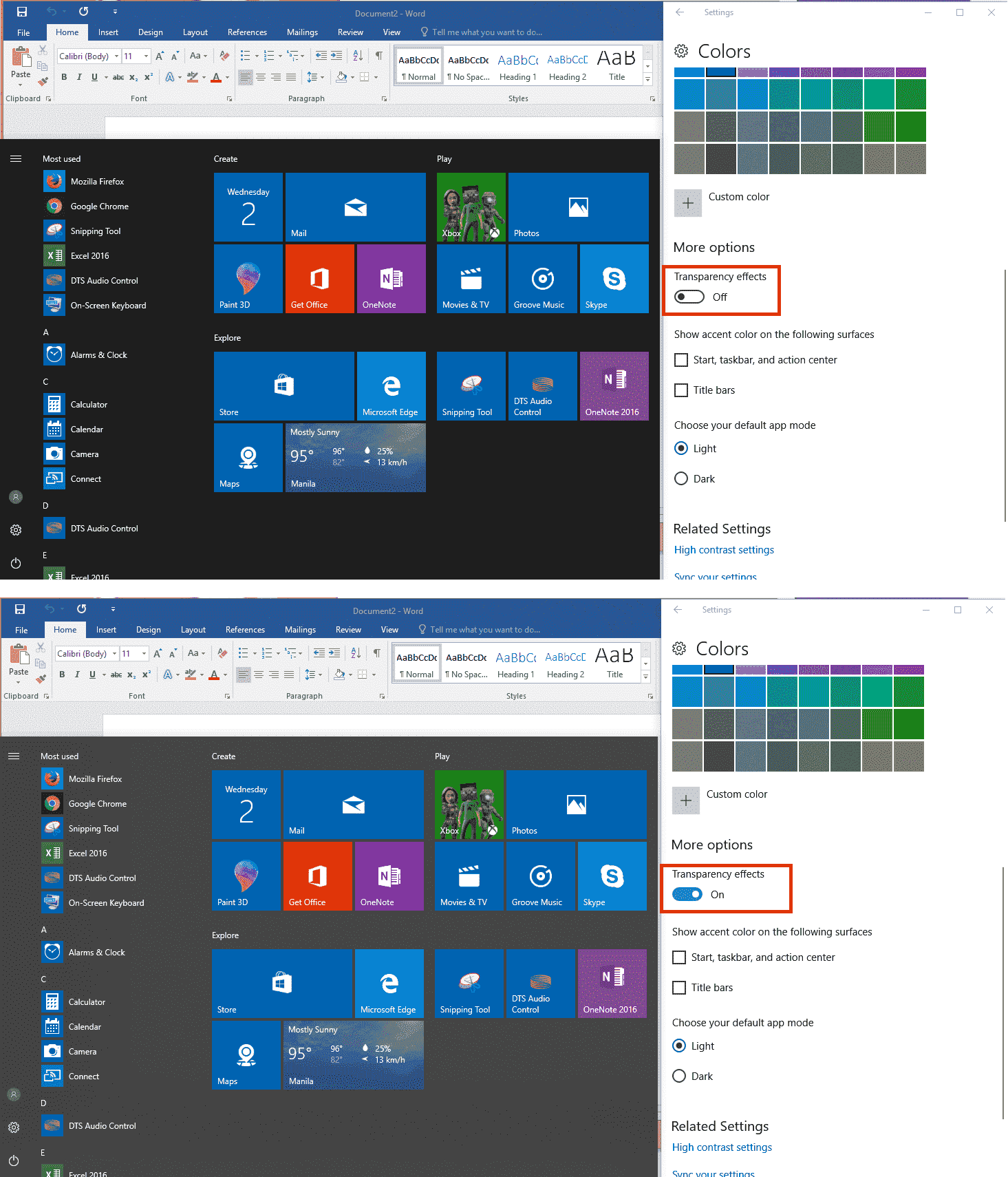
Task: Click Decrease Indent in upper Word ribbon
Action: point(321,56)
